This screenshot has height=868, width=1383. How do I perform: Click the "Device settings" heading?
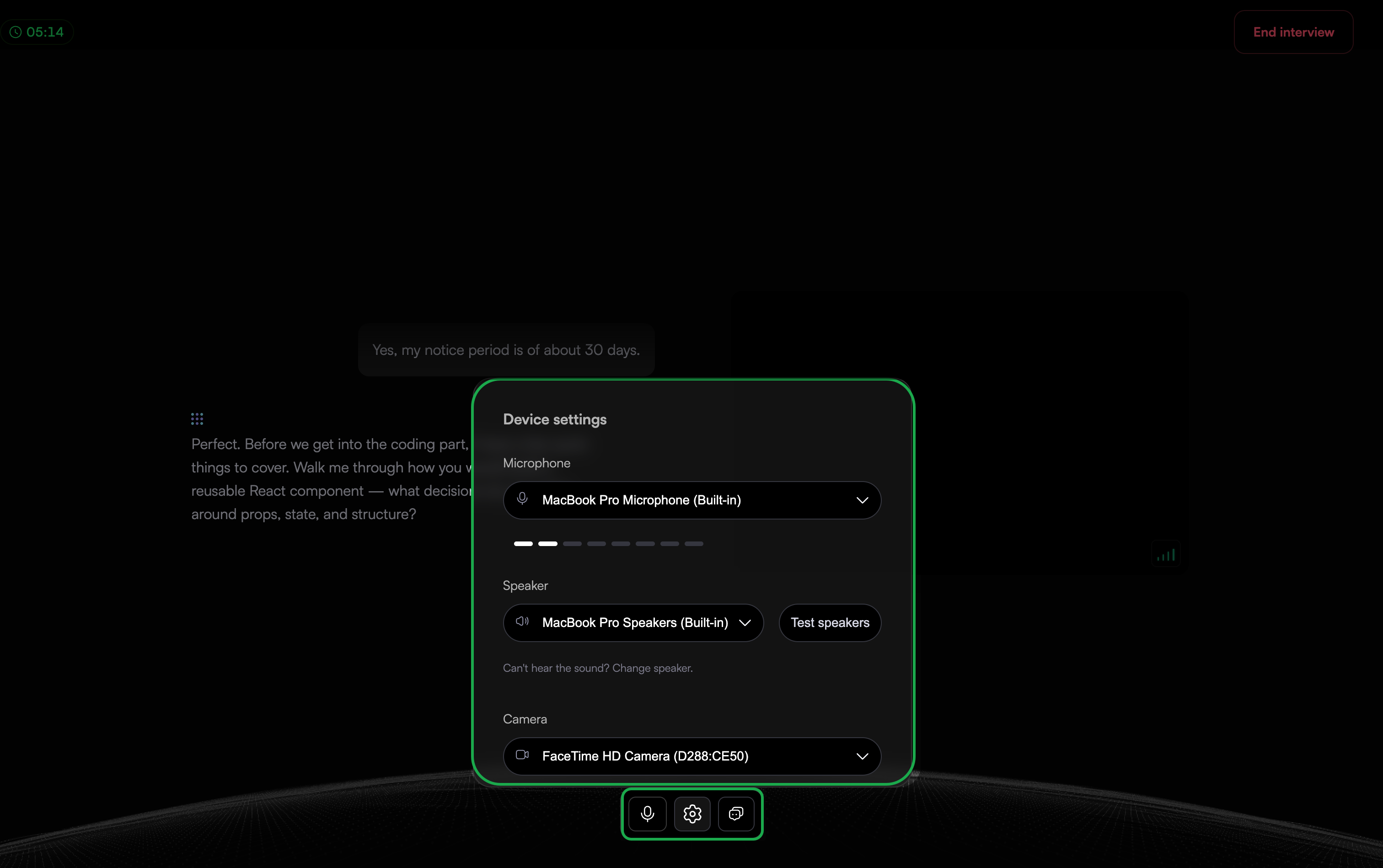(x=555, y=419)
